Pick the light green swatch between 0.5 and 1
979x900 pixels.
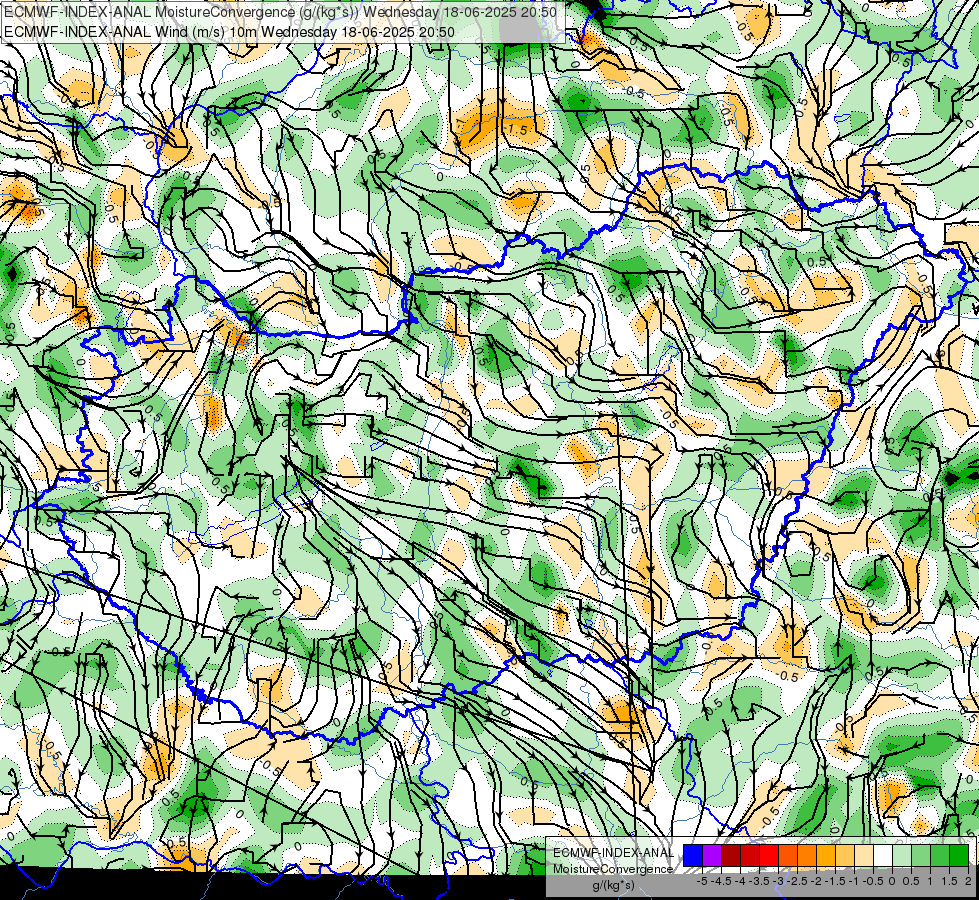(x=921, y=855)
